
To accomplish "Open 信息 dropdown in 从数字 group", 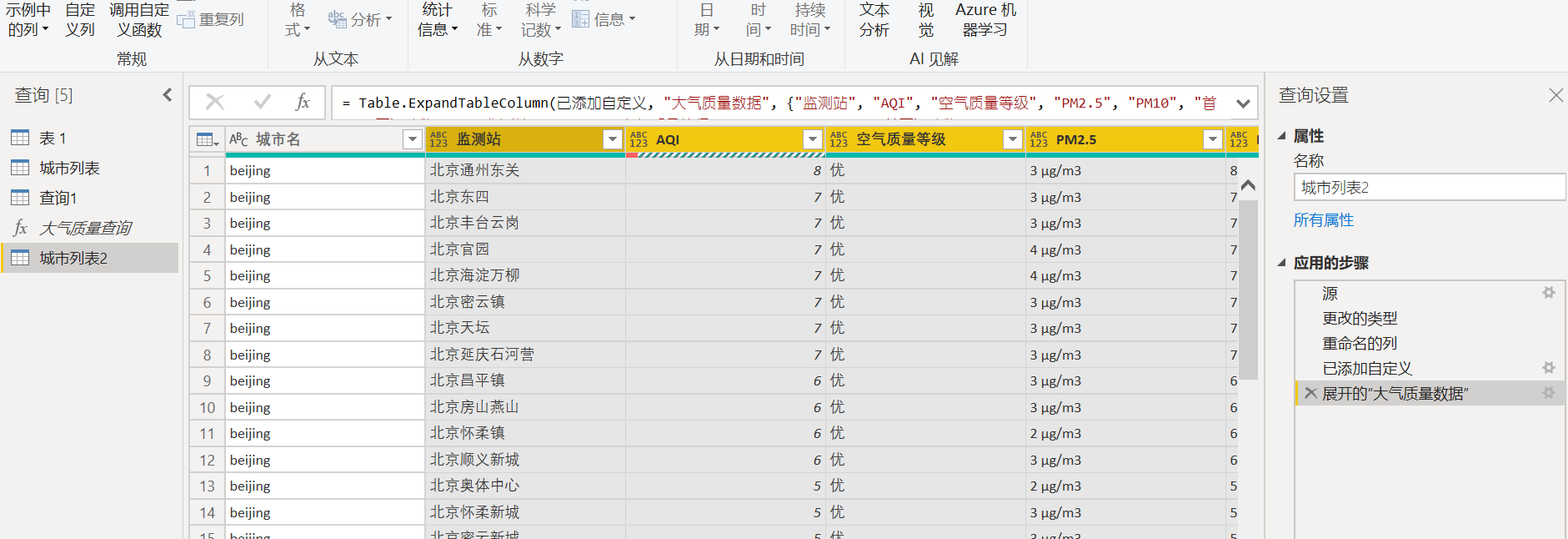I will tap(604, 18).
